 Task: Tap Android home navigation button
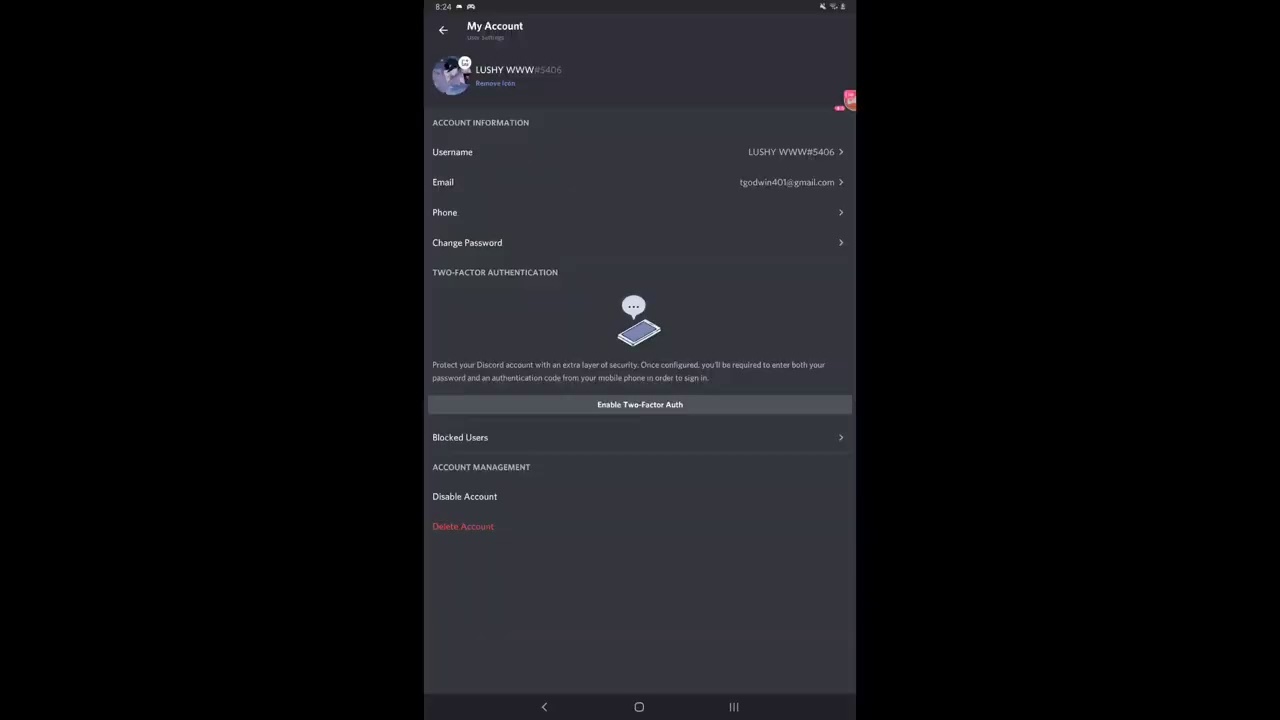[x=639, y=707]
